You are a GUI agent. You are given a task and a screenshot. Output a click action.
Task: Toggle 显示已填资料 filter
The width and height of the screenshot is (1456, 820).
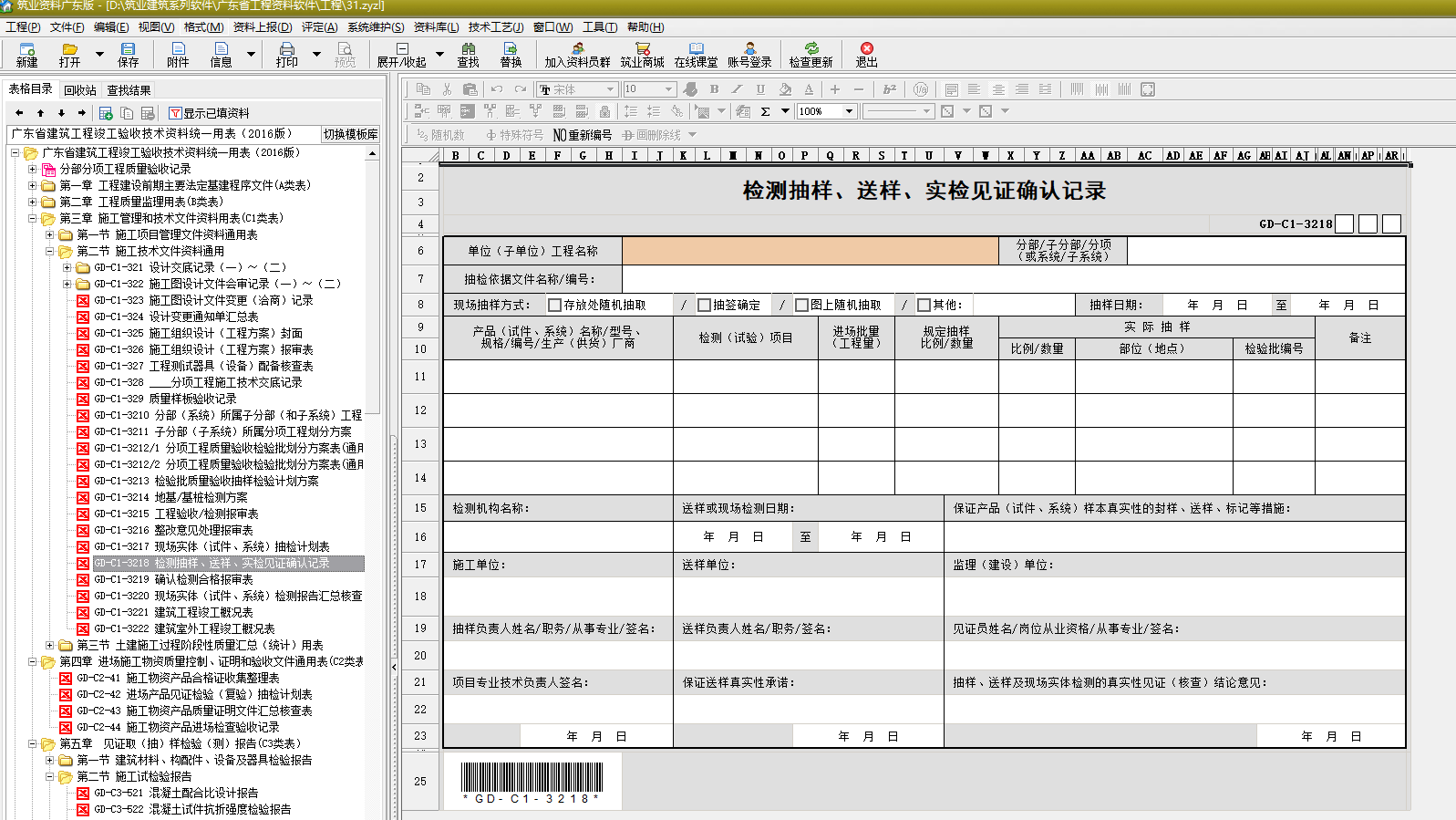pos(209,113)
